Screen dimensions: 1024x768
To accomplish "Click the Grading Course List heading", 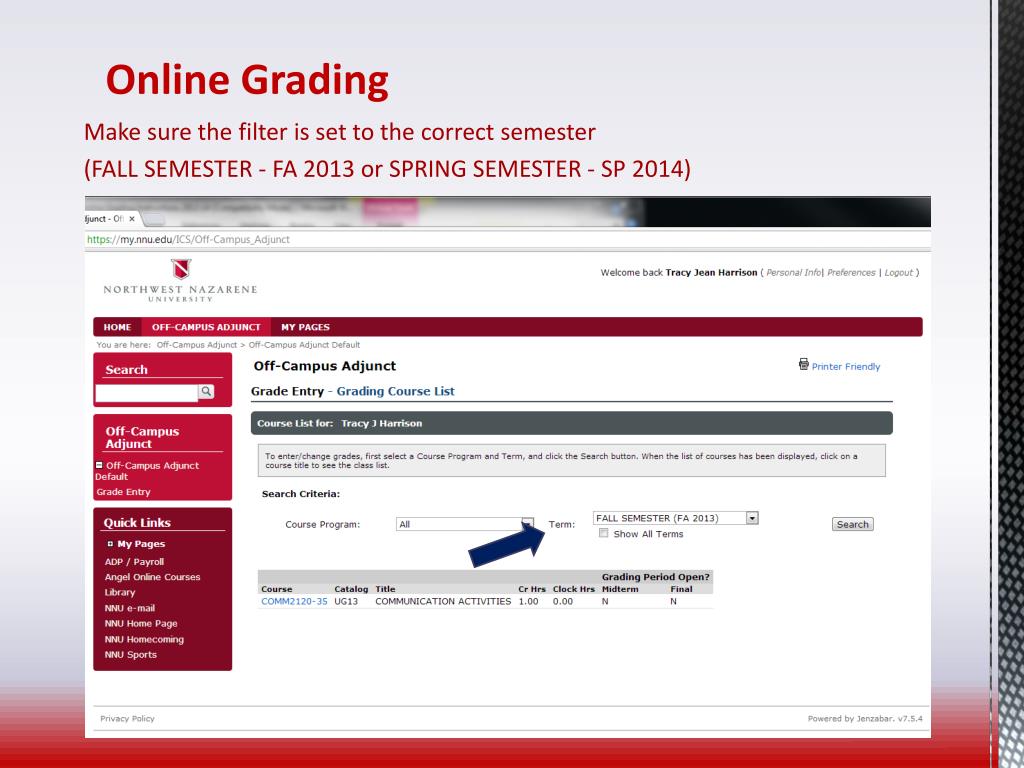I will pos(395,391).
